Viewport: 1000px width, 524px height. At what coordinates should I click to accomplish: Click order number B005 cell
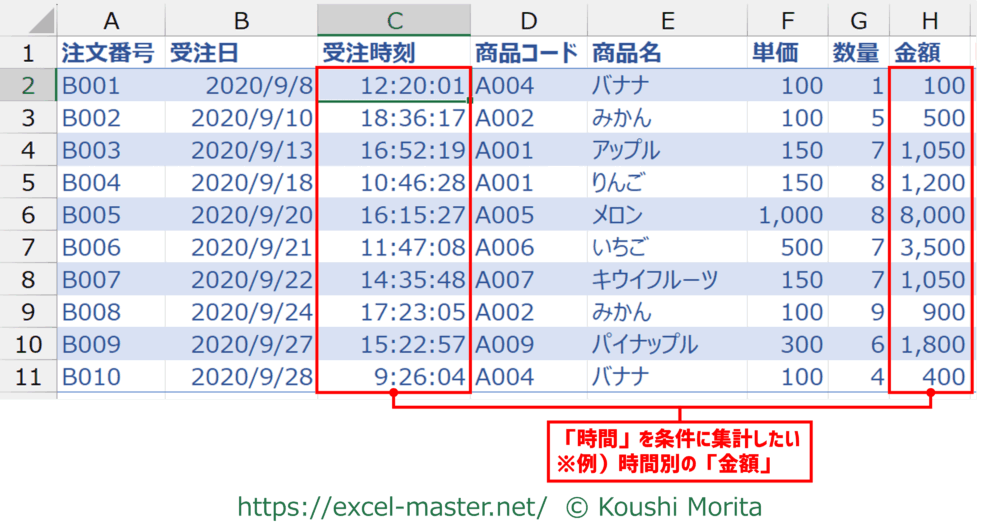tap(110, 216)
